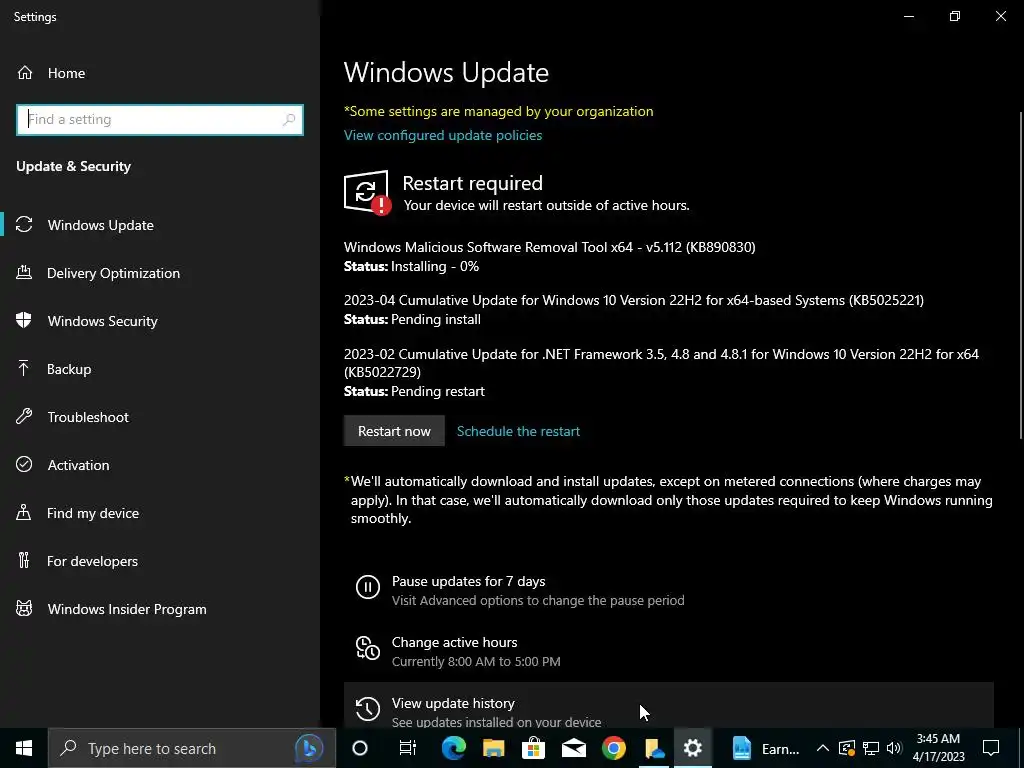Click the View update history icon
The width and height of the screenshot is (1024, 768).
[368, 709]
